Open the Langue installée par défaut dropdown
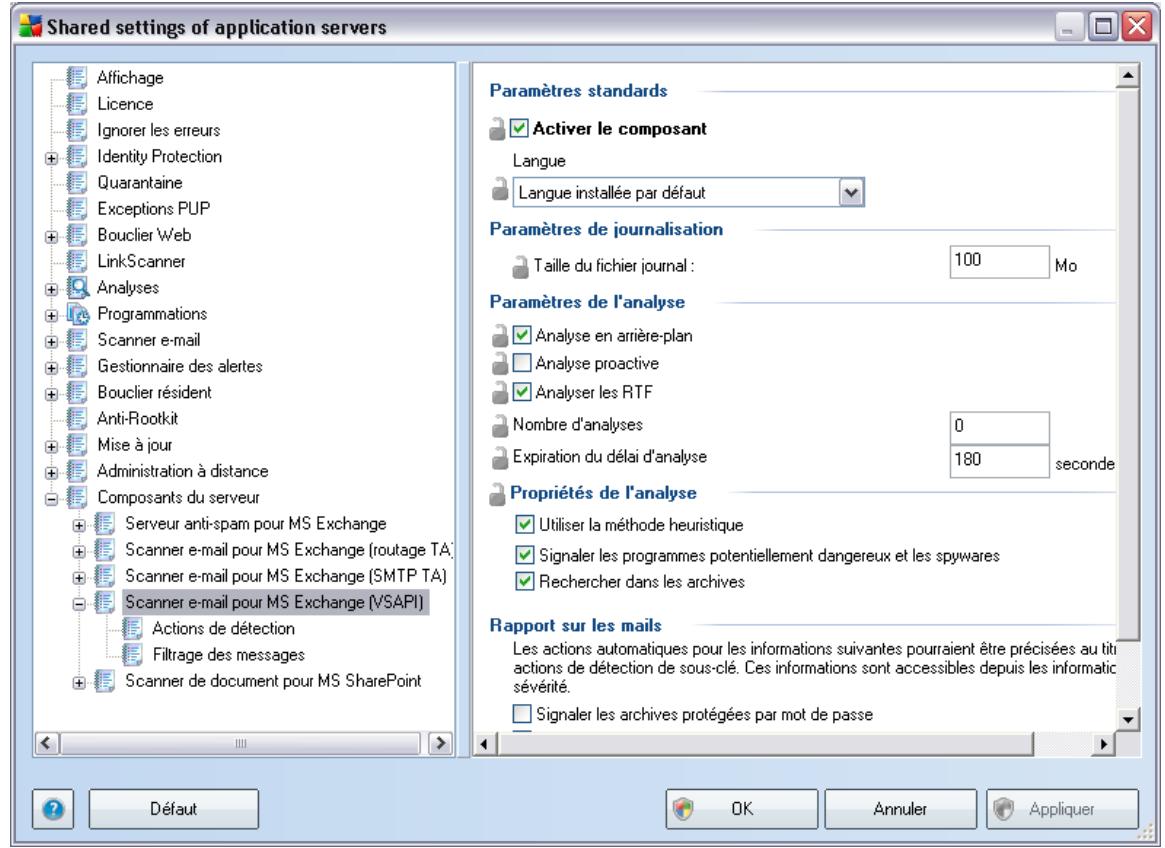 click(851, 192)
